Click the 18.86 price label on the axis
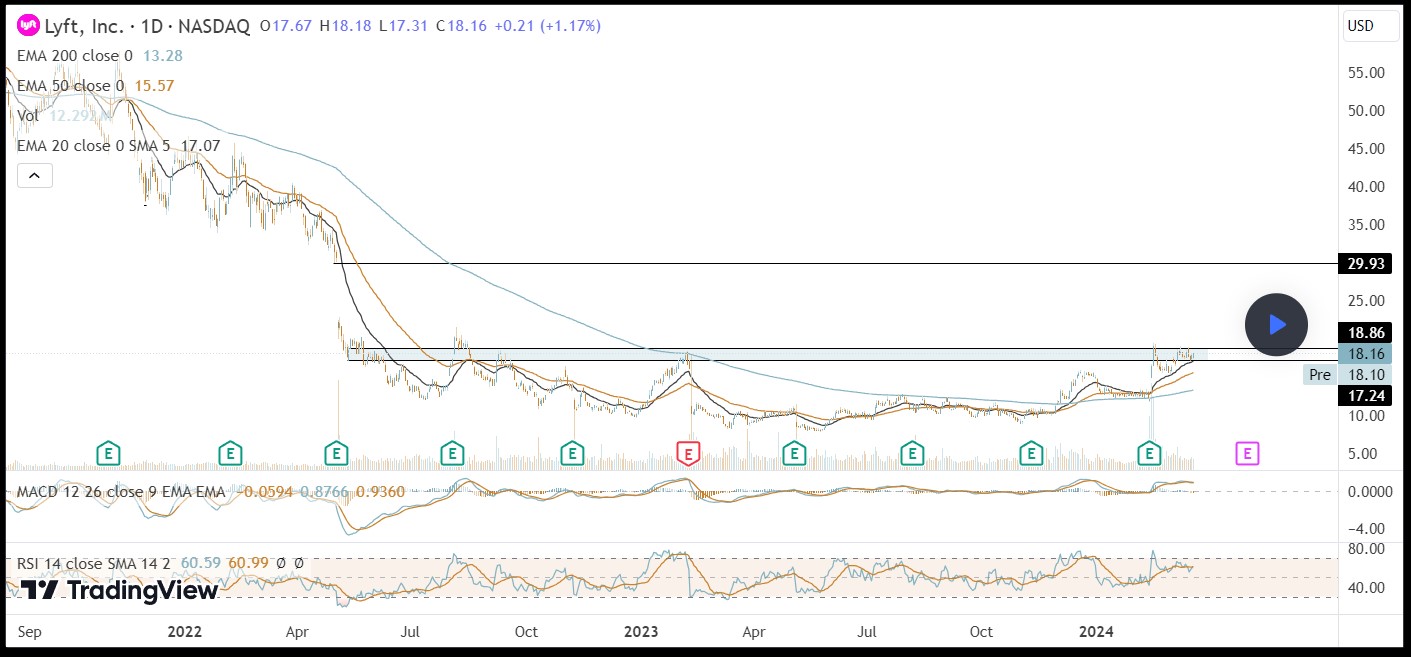This screenshot has height=657, width=1411. [1367, 333]
